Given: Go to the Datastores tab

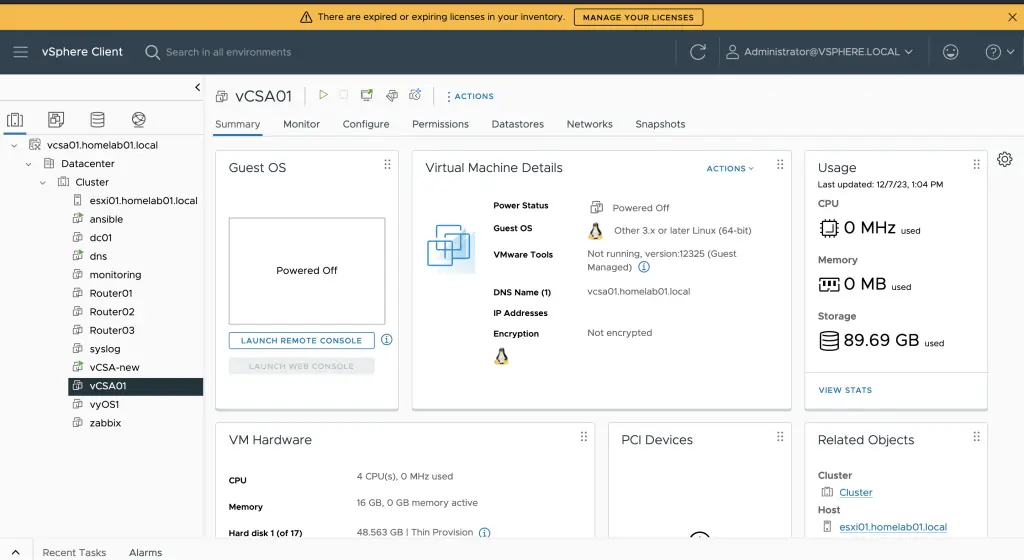Looking at the screenshot, I should pos(517,124).
